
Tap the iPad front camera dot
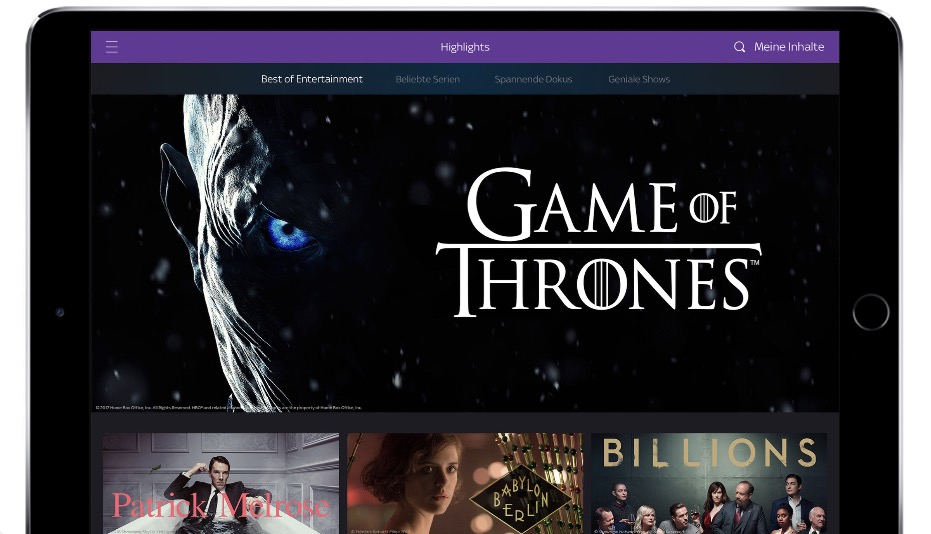point(60,312)
